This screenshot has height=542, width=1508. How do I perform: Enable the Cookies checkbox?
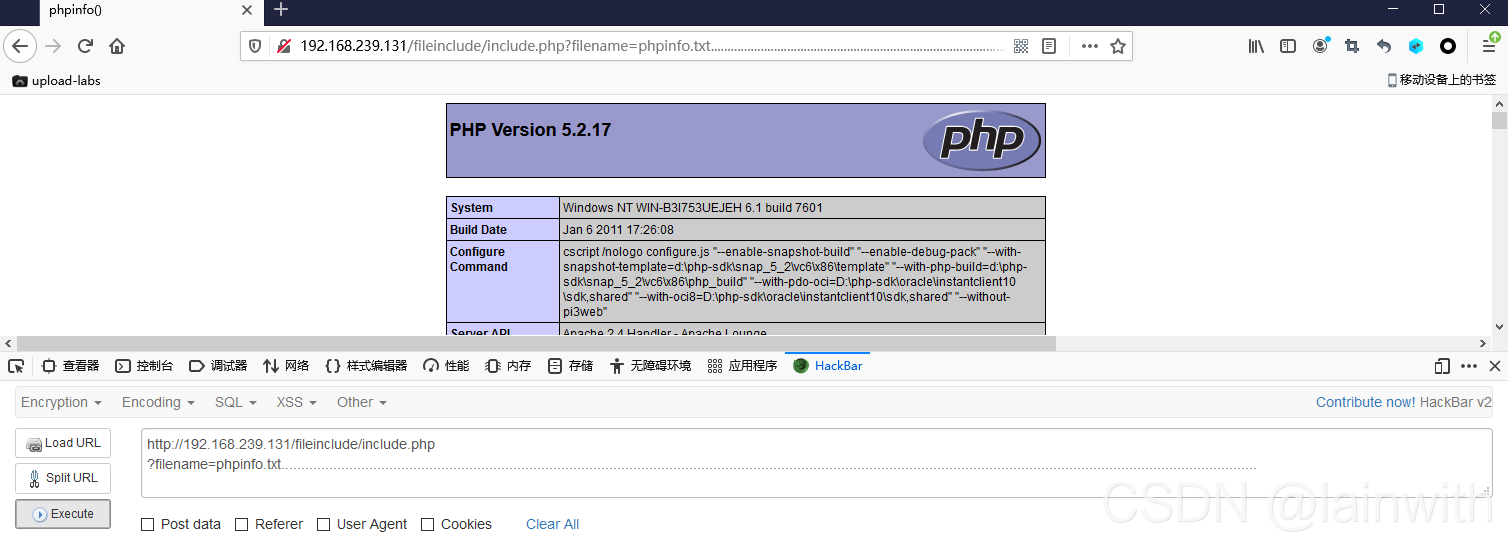click(x=428, y=524)
